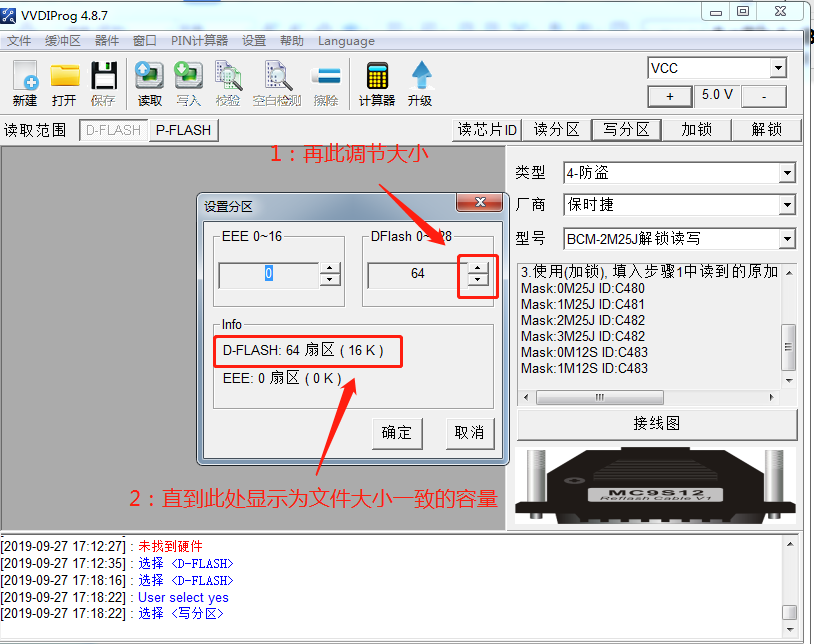This screenshot has width=814, height=644.
Task: Click the 擦除 (Erase) toolbar icon
Action: tap(326, 83)
